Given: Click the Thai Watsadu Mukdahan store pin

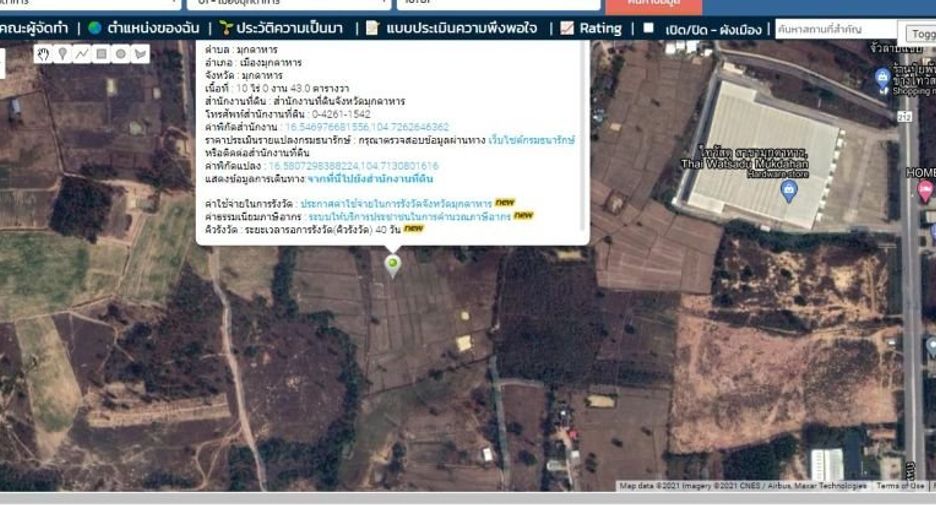Looking at the screenshot, I should 789,191.
